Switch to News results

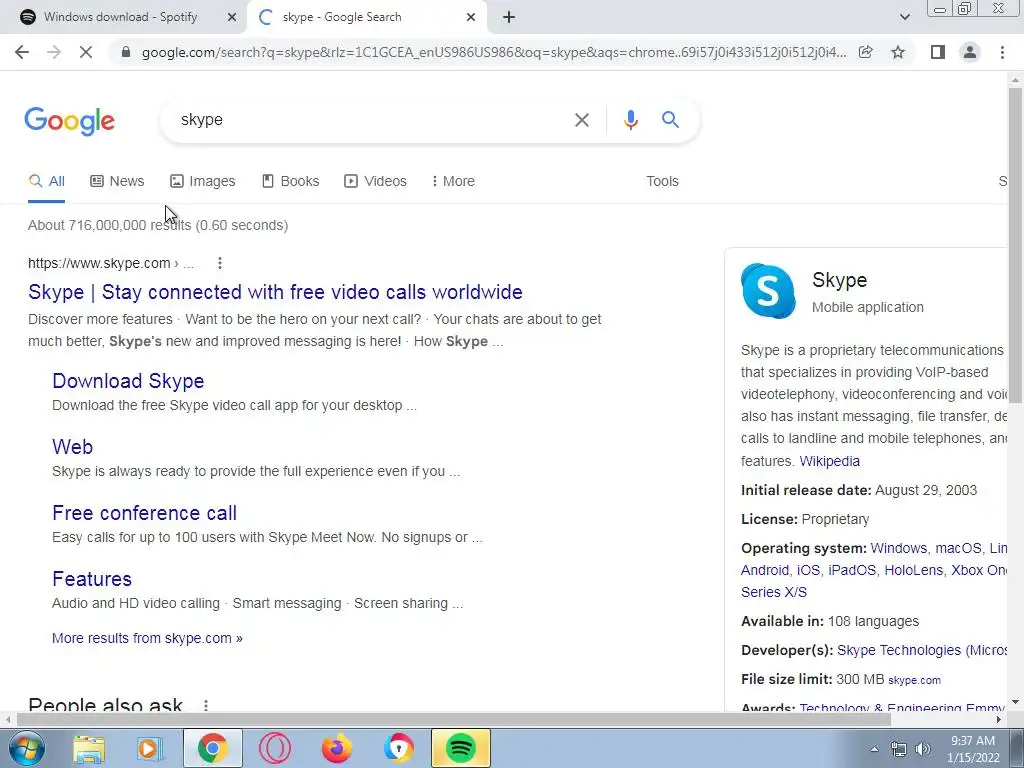point(117,182)
